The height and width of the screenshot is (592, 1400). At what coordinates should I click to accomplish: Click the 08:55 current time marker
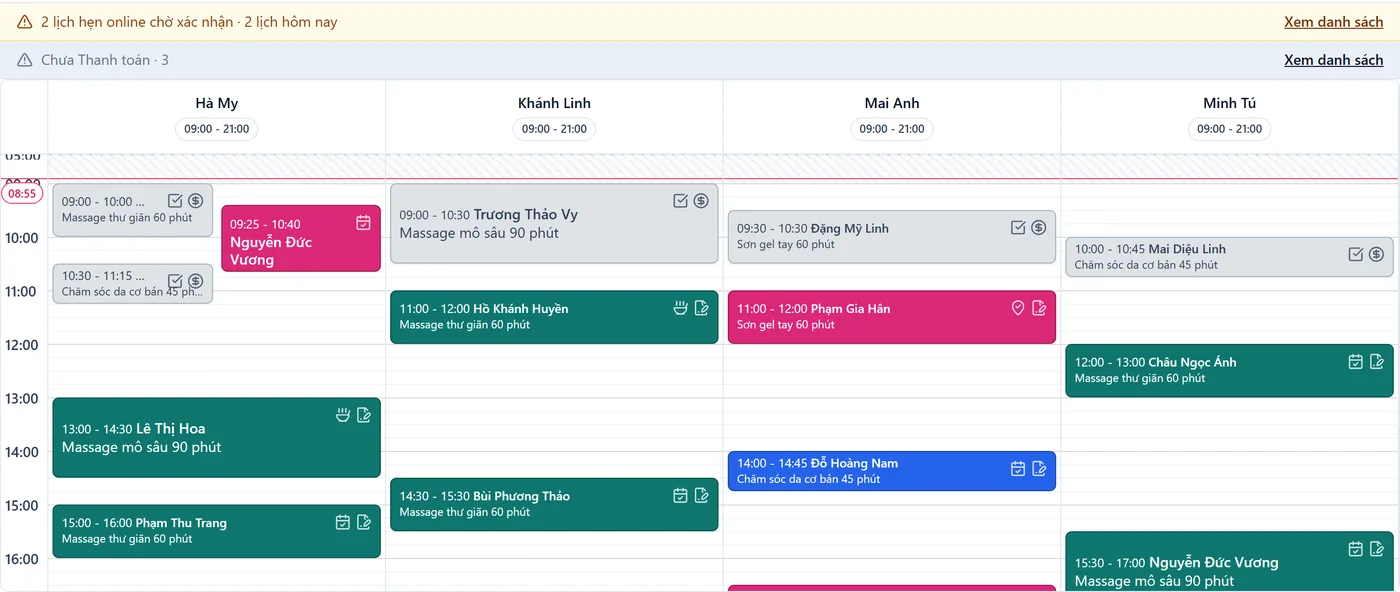pos(22,194)
